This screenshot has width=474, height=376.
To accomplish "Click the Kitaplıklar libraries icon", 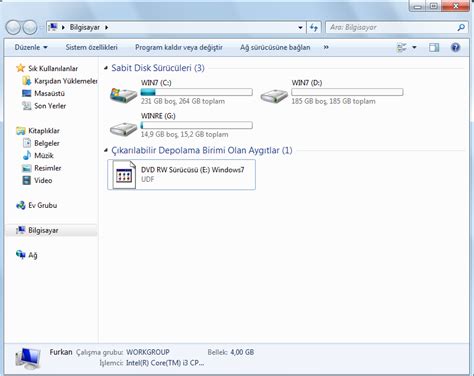I will tap(21, 131).
